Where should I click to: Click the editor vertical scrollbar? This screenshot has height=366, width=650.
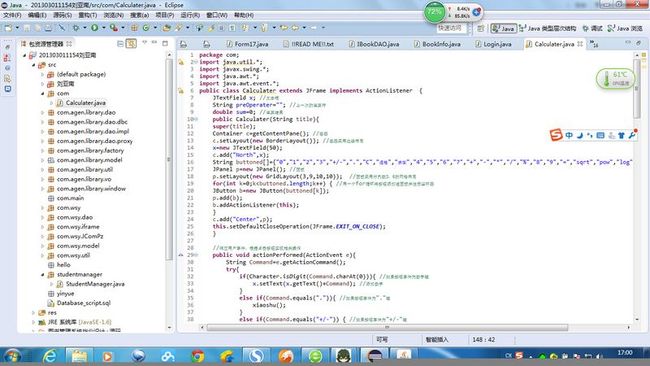(637, 88)
